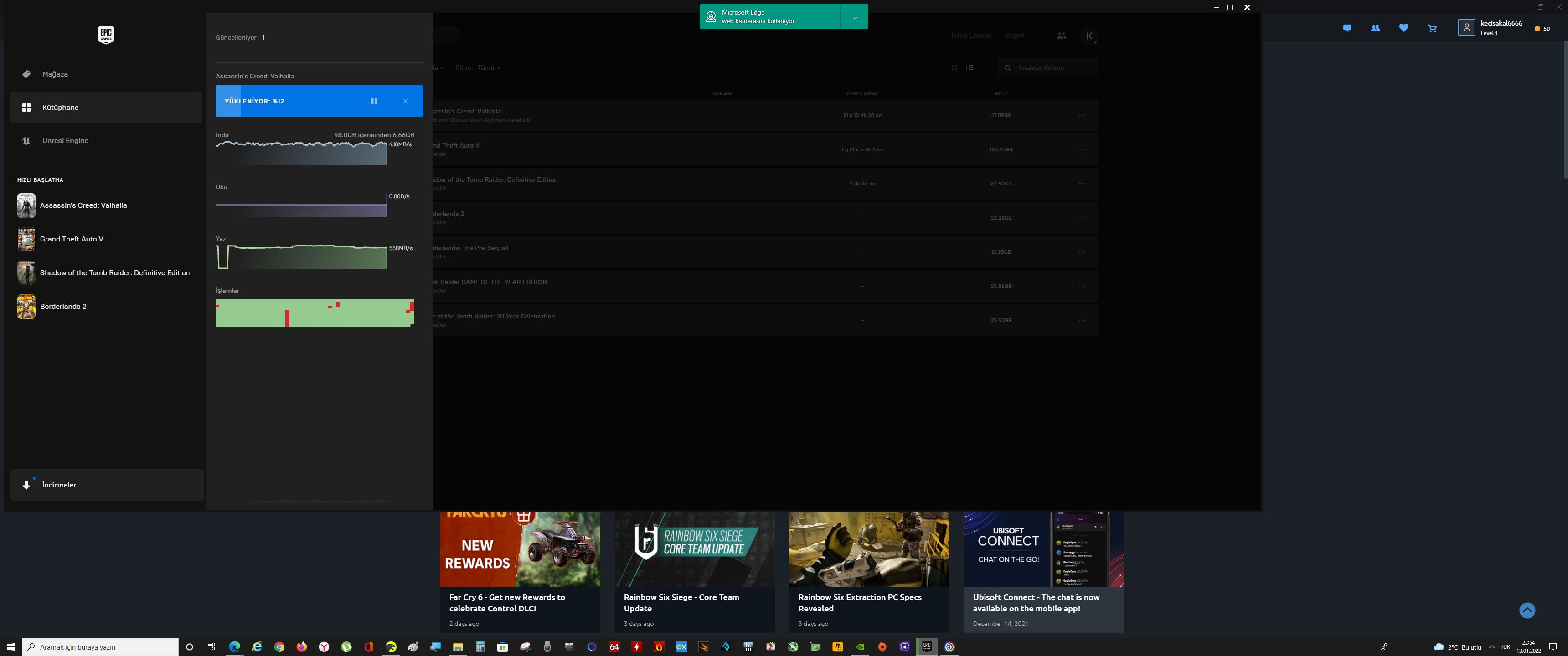1568x656 pixels.
Task: Open Google Chrome from taskbar
Action: [279, 647]
